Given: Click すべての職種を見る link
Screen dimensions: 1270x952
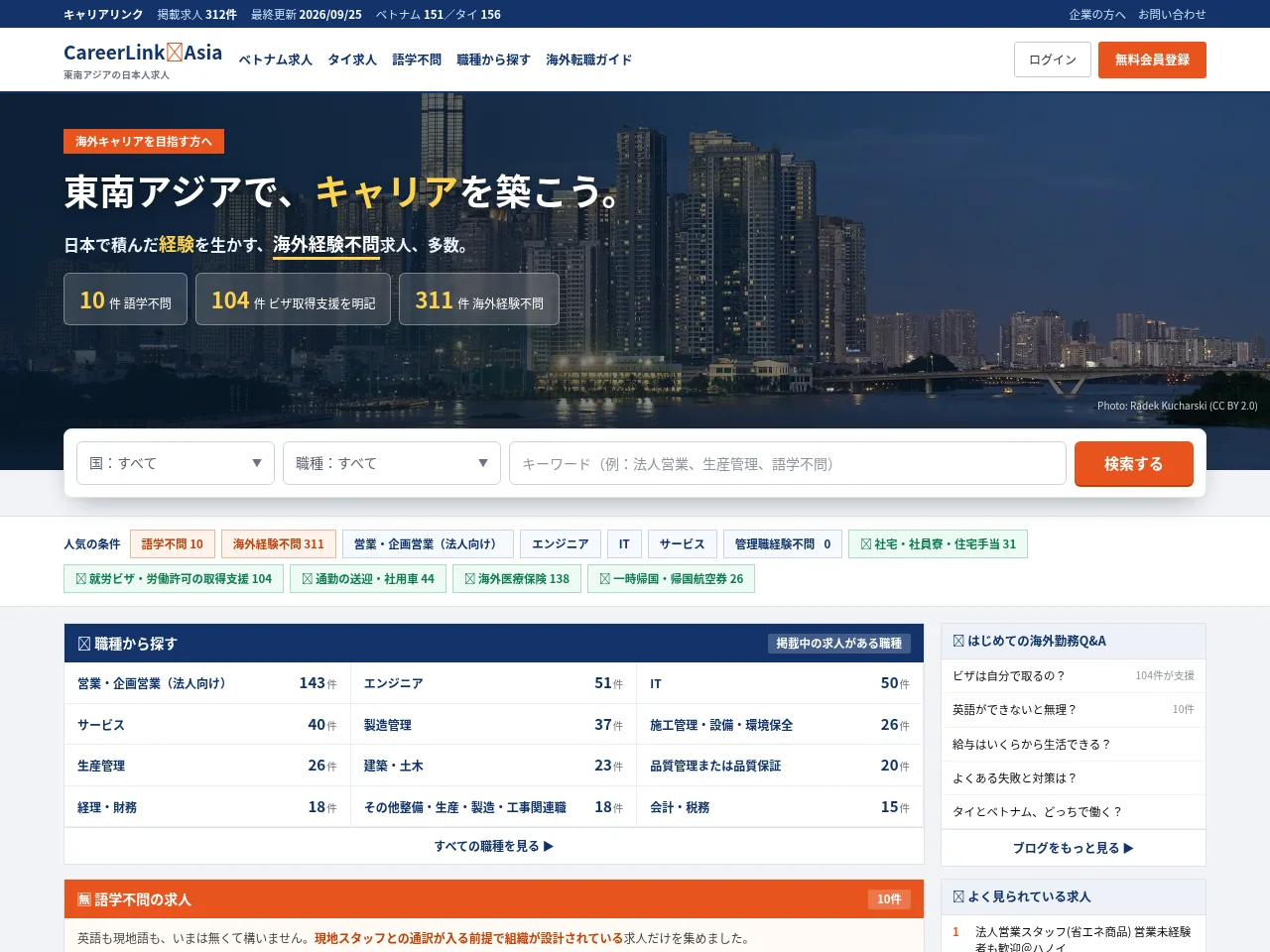Looking at the screenshot, I should pos(494,846).
